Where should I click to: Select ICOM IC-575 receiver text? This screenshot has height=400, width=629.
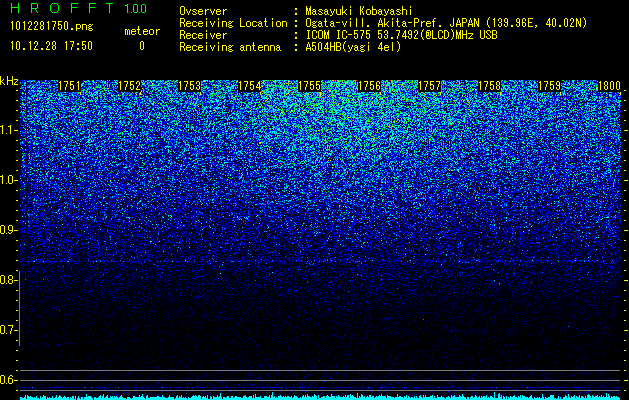pyautogui.click(x=401, y=35)
